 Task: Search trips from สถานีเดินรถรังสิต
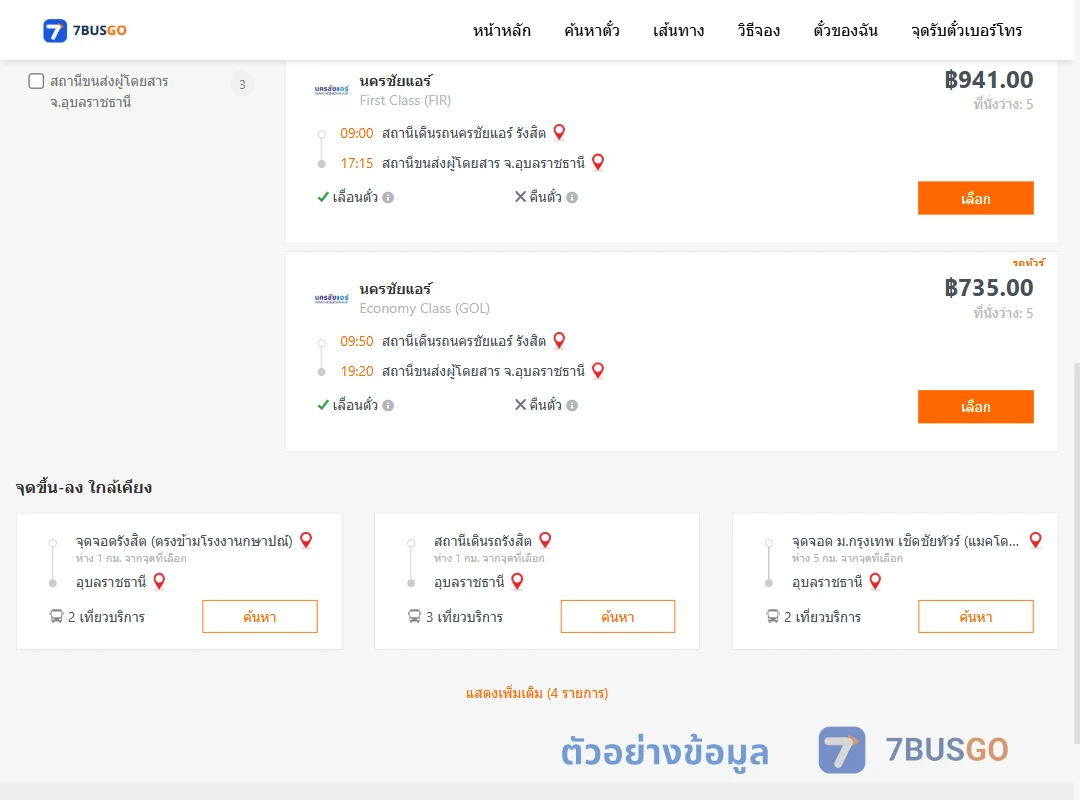(618, 617)
